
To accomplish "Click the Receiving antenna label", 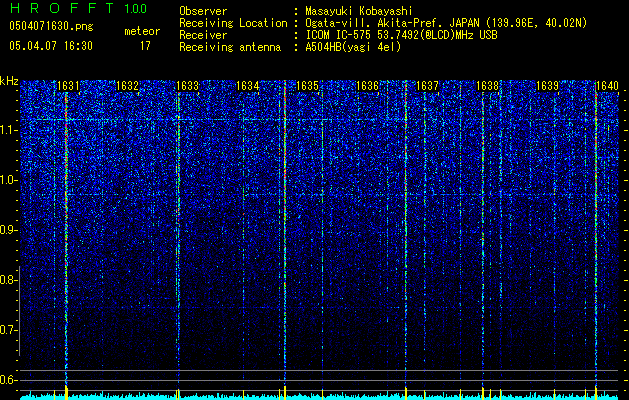I will click(230, 47).
